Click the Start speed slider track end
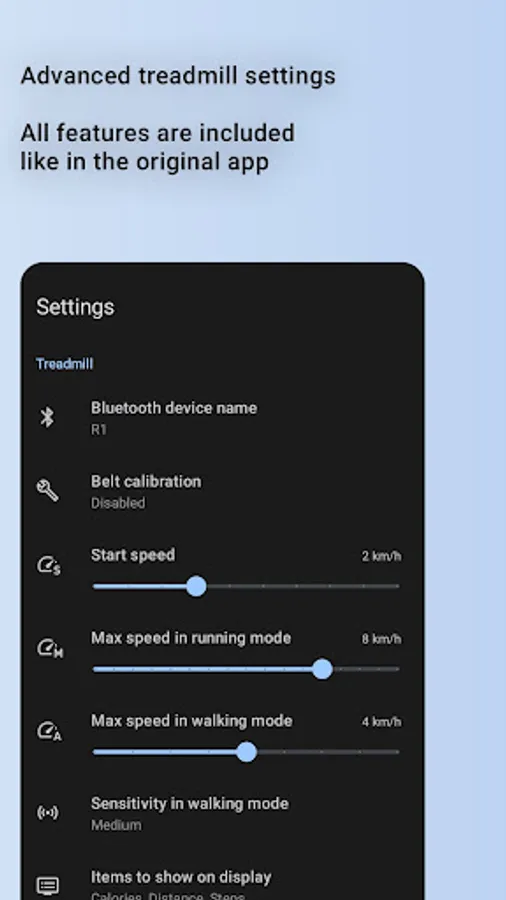Viewport: 506px width, 900px height. 397,586
